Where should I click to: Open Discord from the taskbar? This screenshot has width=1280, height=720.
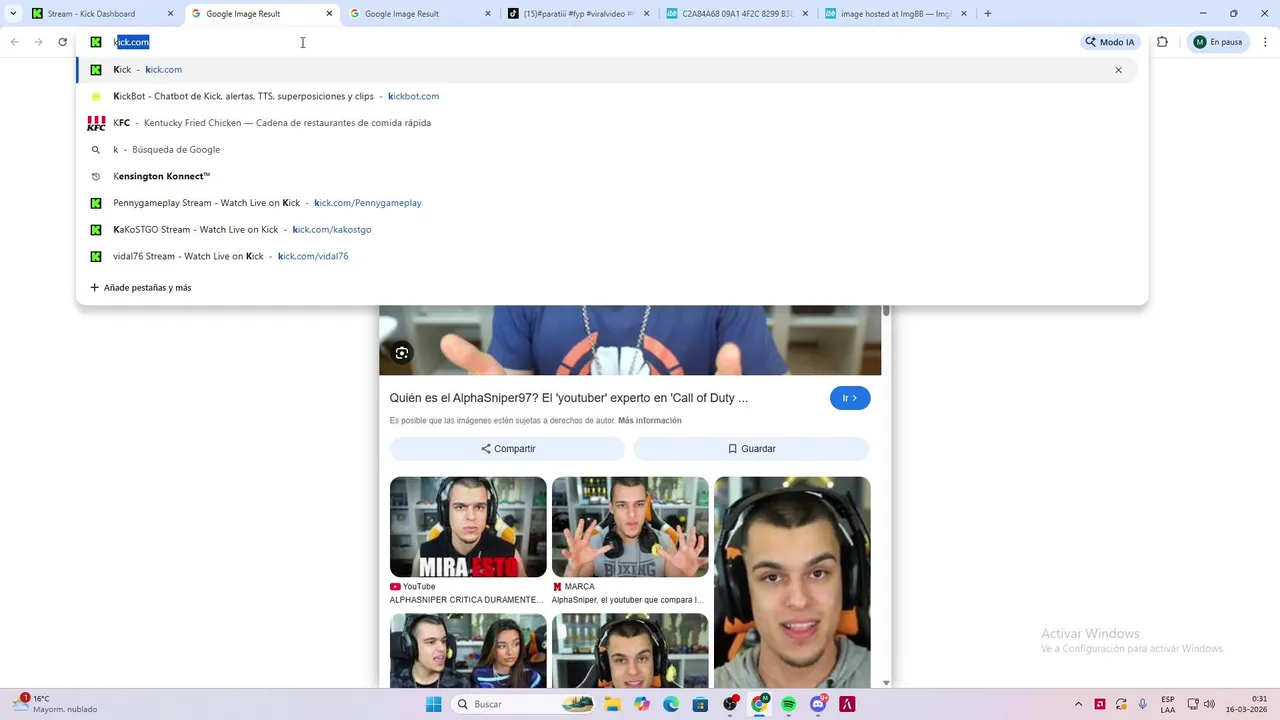[818, 704]
